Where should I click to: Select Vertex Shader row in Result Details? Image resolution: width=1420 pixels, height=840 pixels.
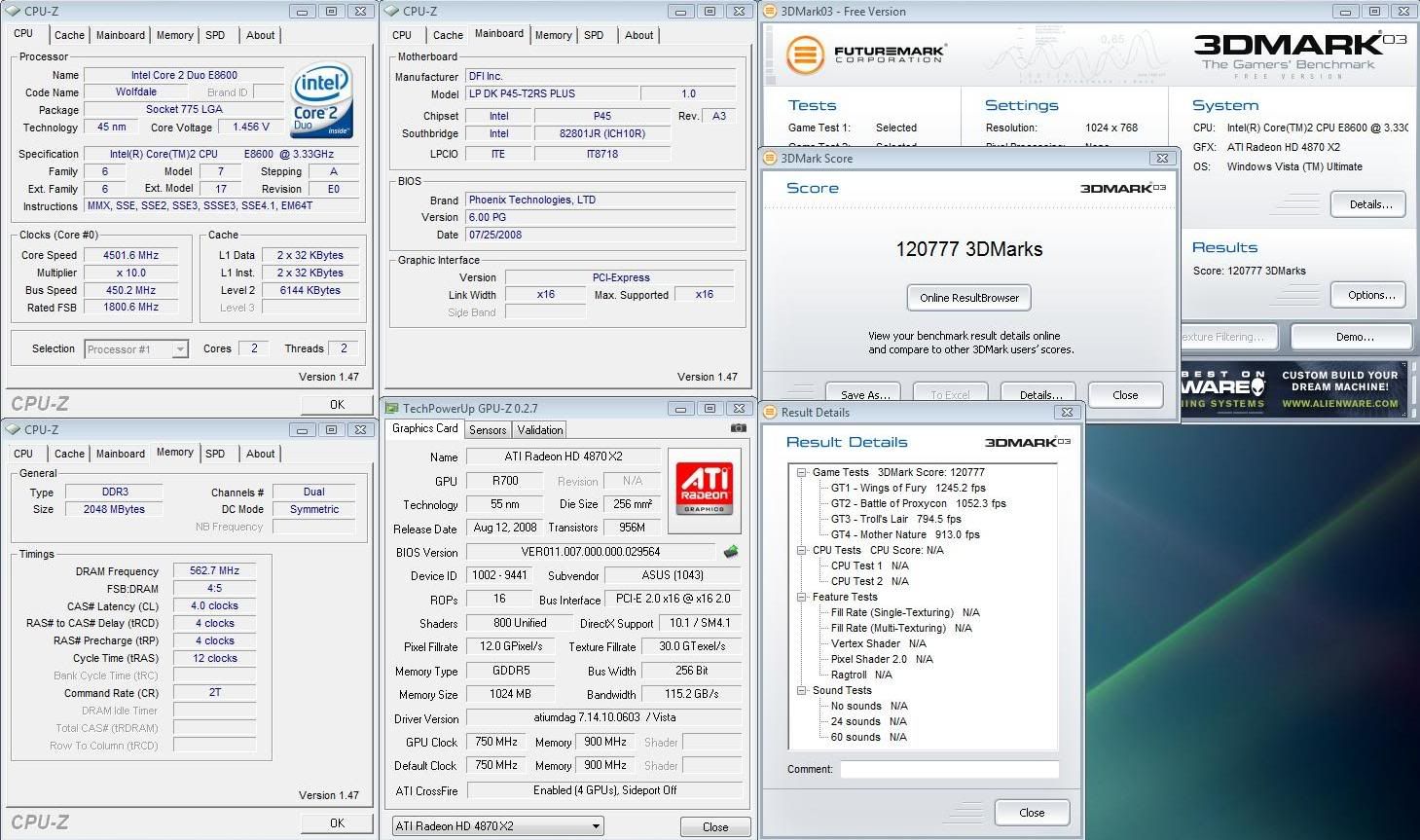[x=878, y=643]
